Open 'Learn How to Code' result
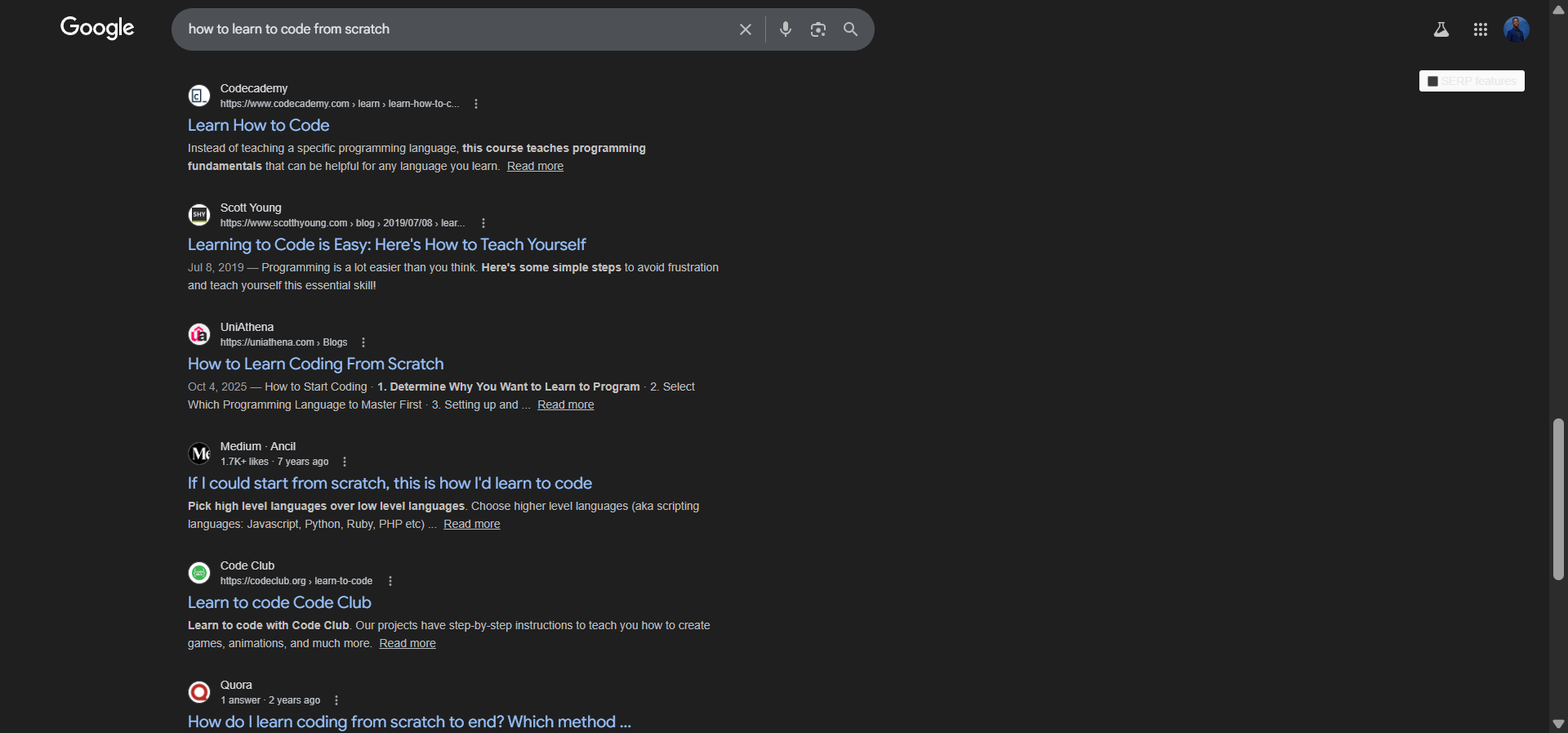 click(x=258, y=125)
